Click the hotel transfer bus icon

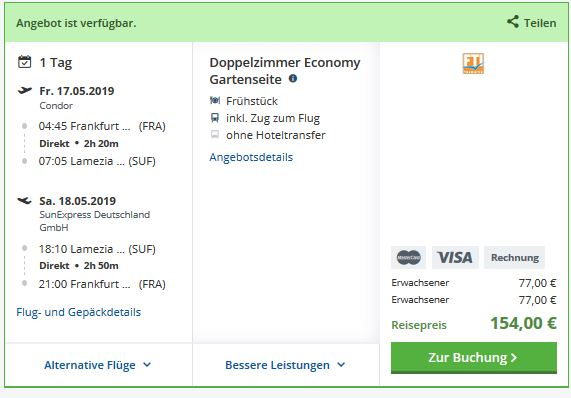tap(215, 135)
